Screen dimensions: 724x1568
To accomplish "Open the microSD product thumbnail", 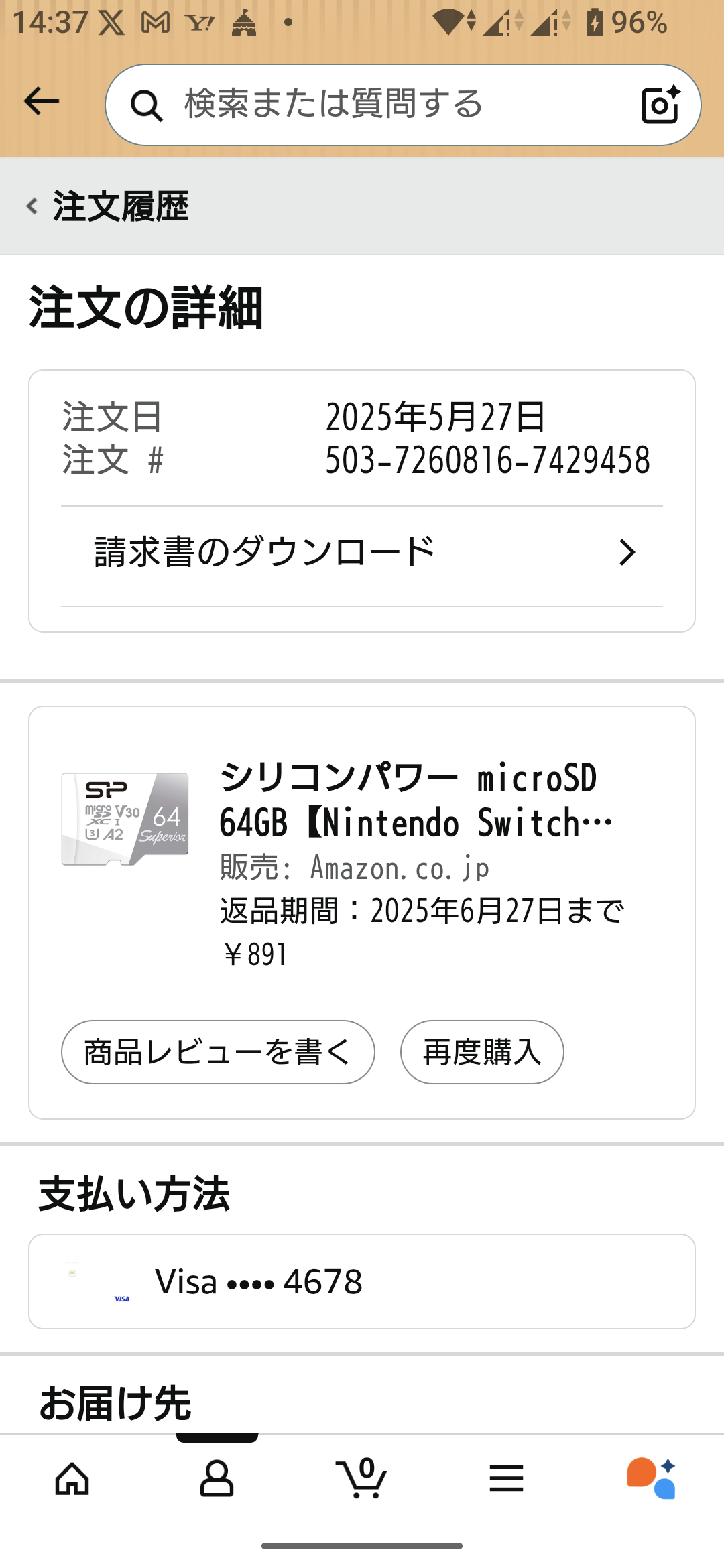I will (x=125, y=819).
